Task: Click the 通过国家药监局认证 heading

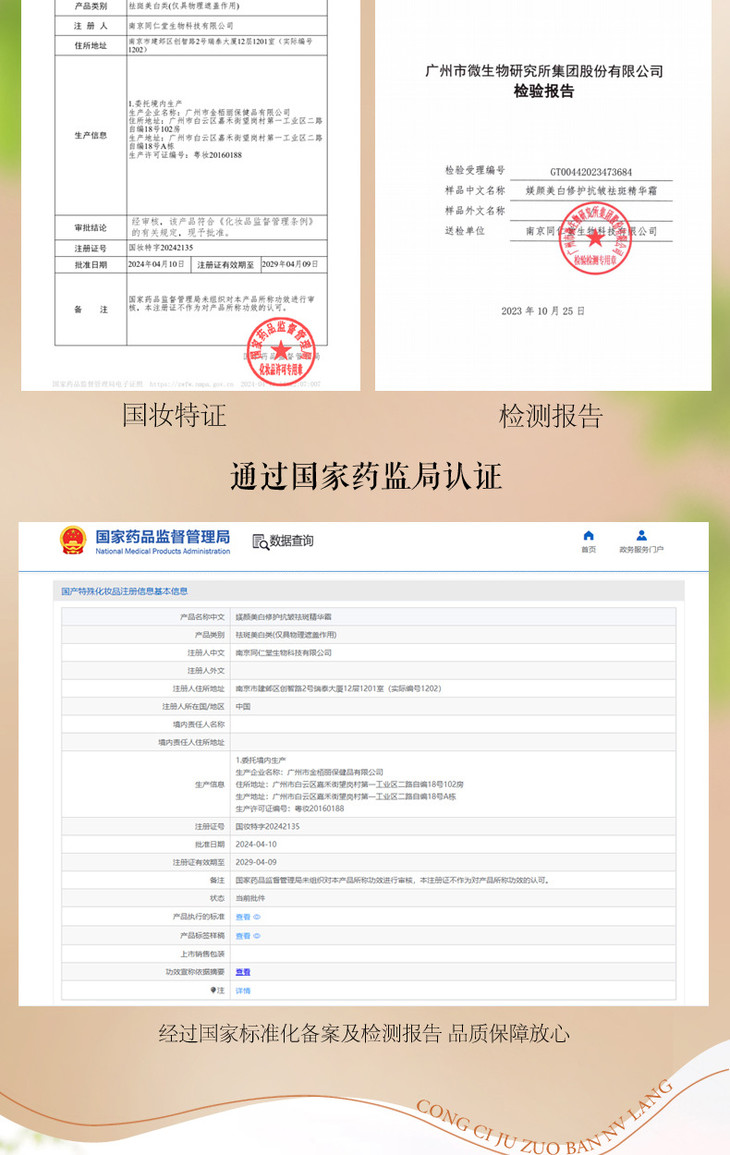Action: tap(365, 475)
